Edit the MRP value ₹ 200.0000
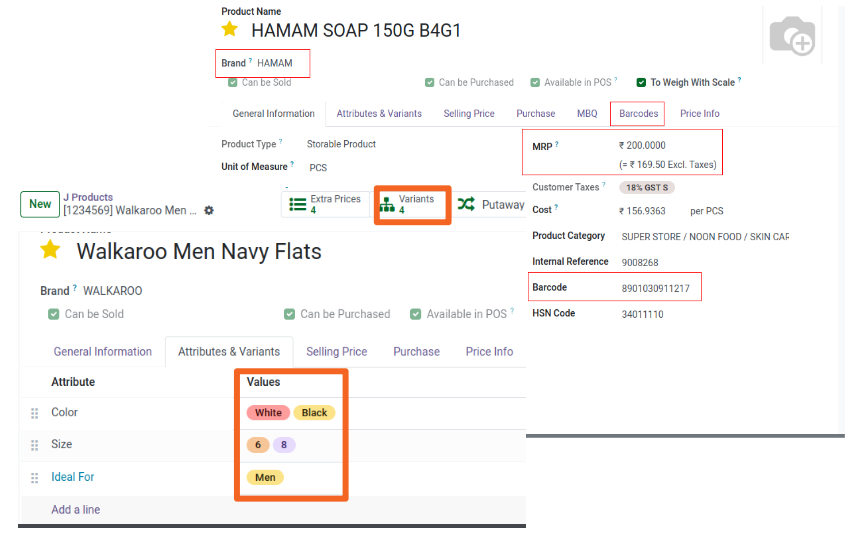This screenshot has width=852, height=540. pos(642,146)
